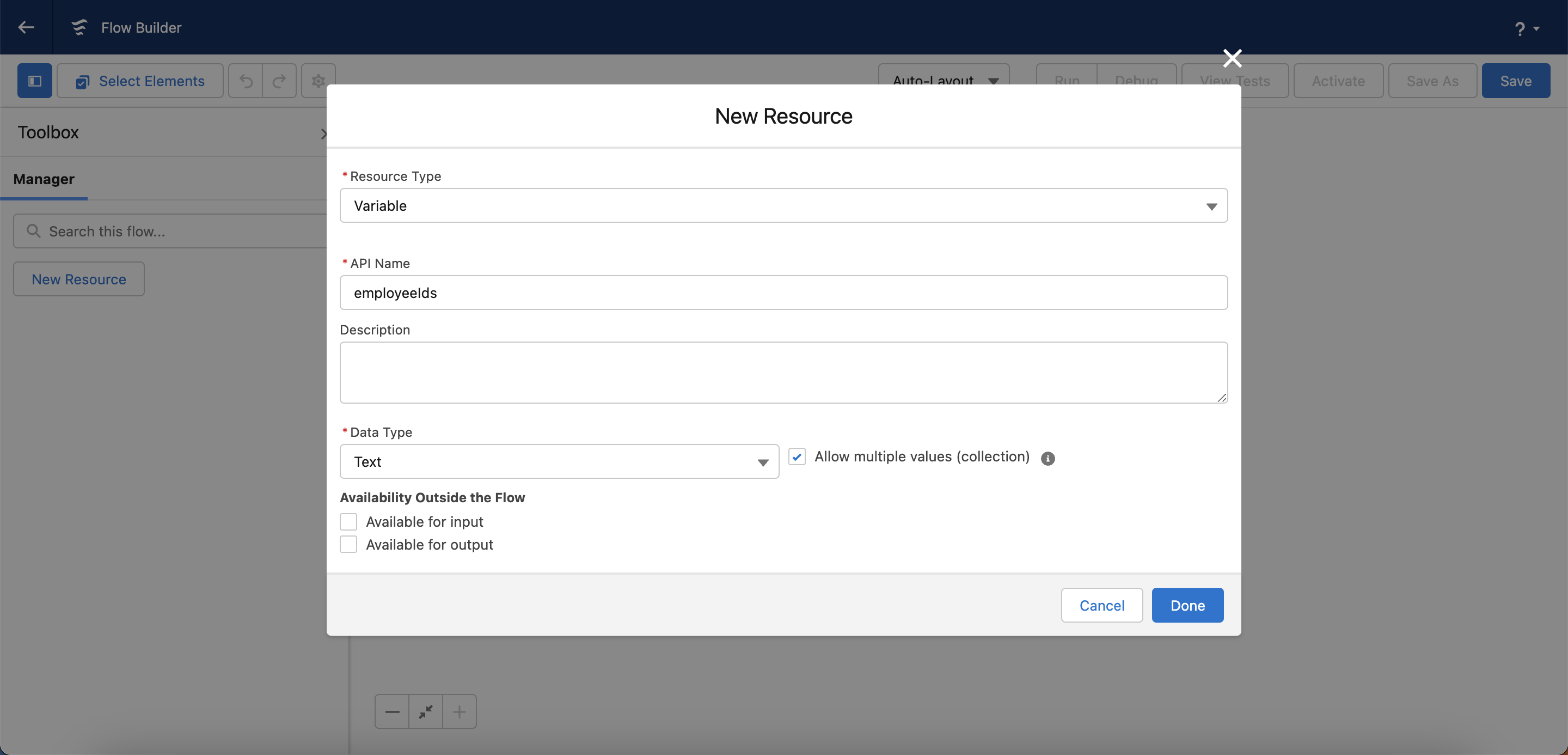The image size is (1568, 755).
Task: Enable Available for input checkbox
Action: (348, 522)
